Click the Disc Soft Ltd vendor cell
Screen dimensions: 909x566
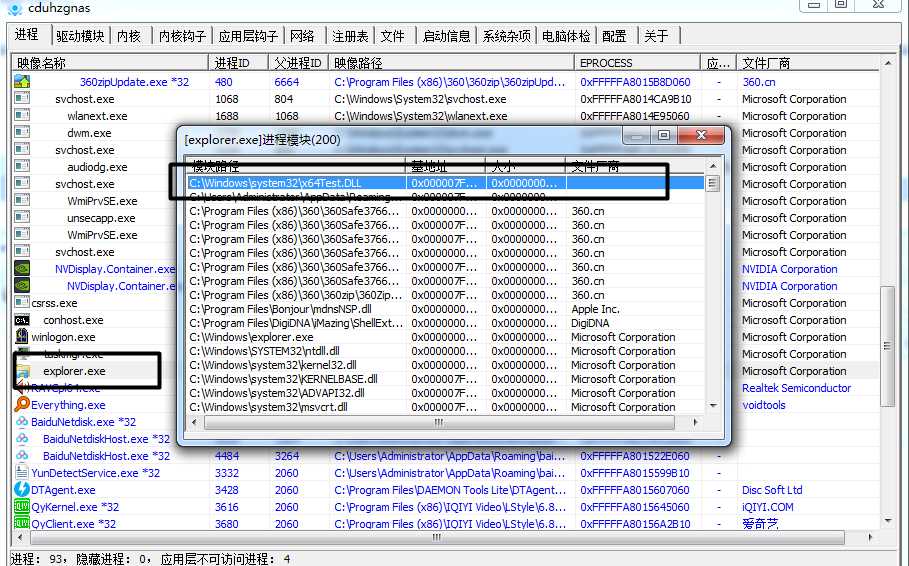[x=772, y=490]
